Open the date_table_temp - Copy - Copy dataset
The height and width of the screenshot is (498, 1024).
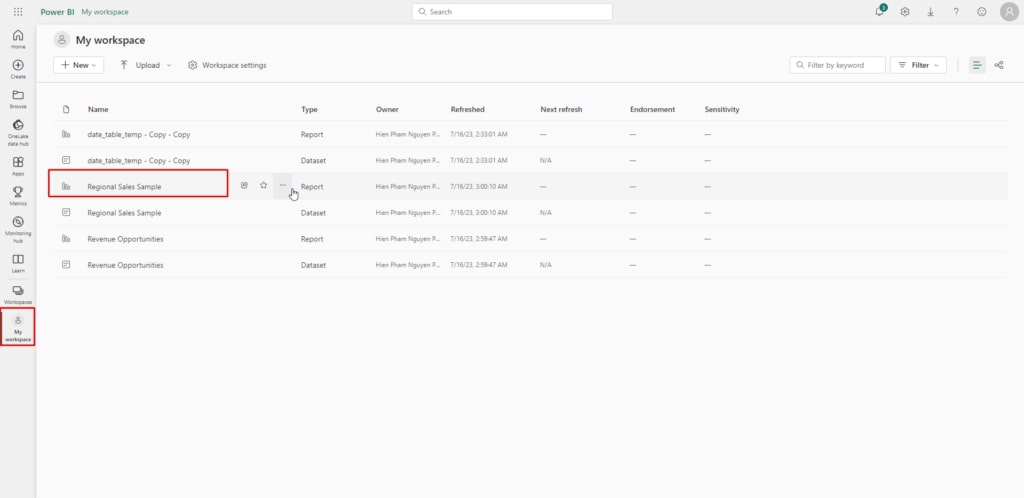click(139, 161)
